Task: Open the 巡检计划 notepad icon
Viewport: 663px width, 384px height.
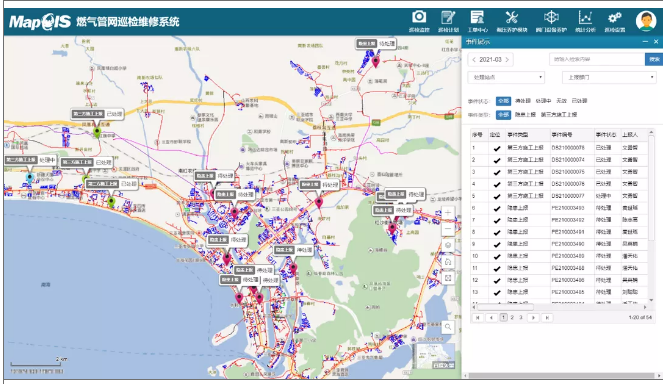Action: coord(448,17)
